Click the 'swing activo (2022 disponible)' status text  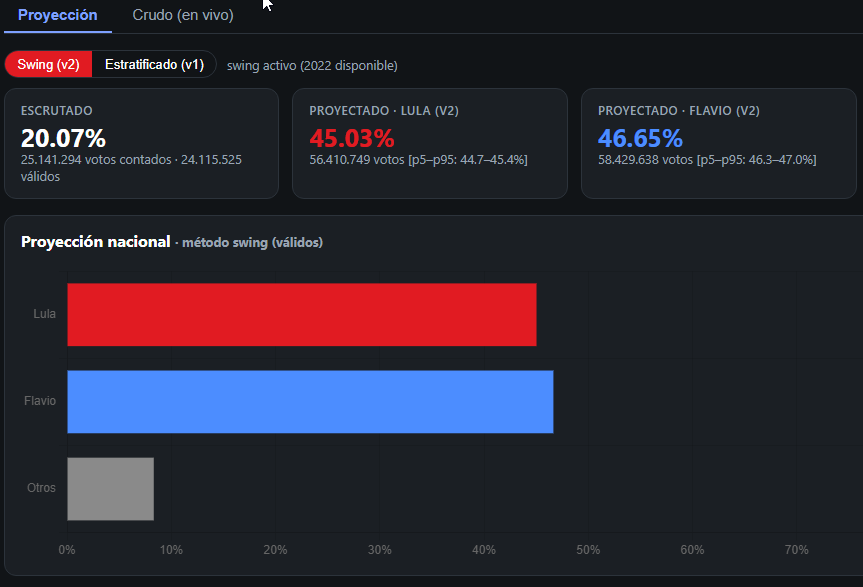point(312,65)
